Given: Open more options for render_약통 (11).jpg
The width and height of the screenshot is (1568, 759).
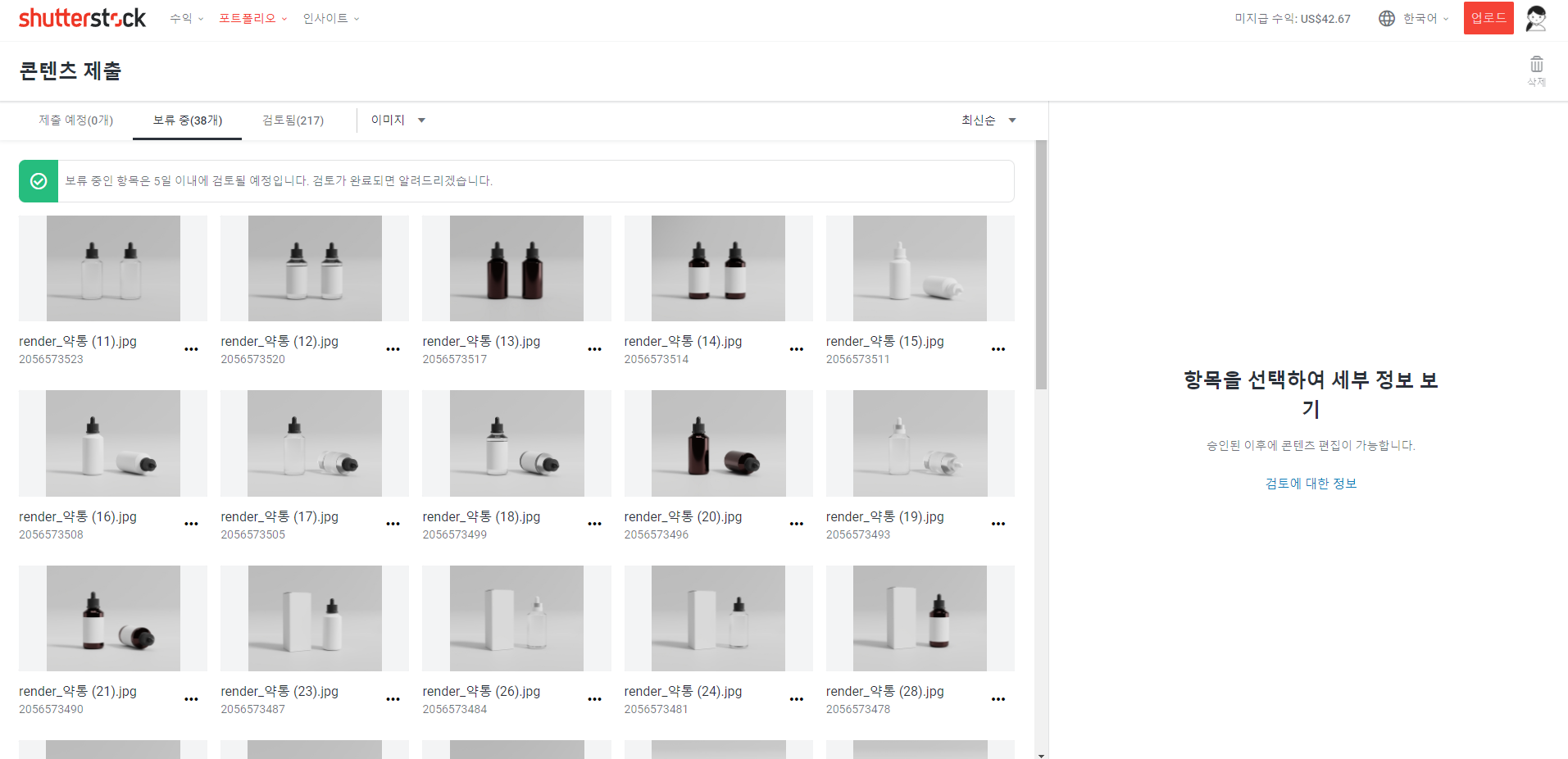Looking at the screenshot, I should pos(191,349).
